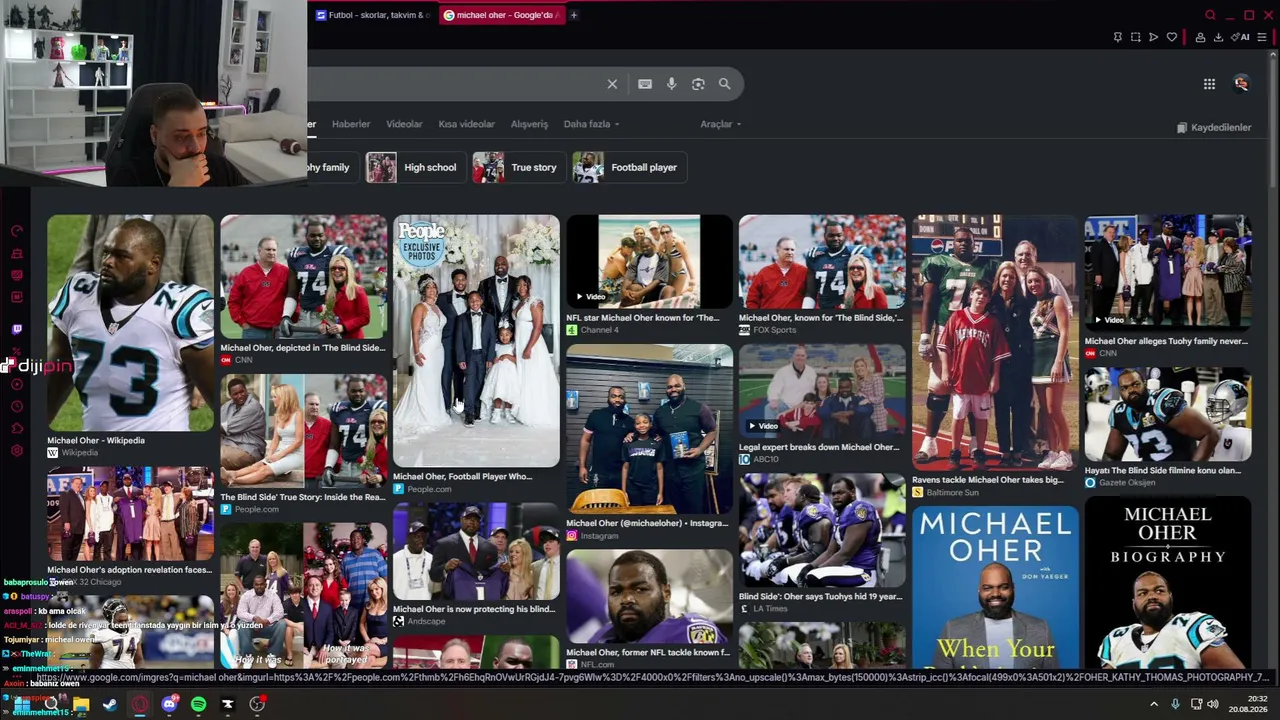Open the Instagram @michaeloher image
Image resolution: width=1280 pixels, height=720 pixels.
(649, 428)
